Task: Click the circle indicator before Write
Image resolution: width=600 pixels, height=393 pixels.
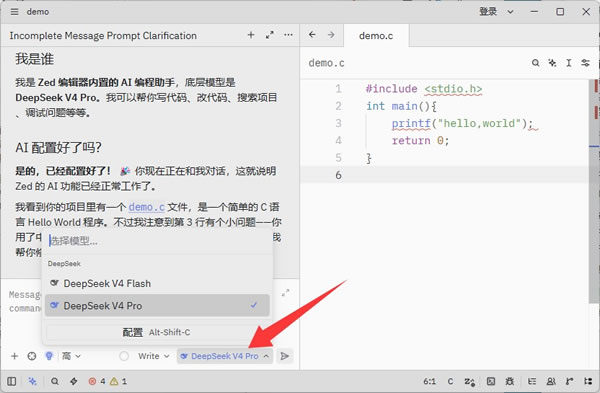Action: pos(124,356)
